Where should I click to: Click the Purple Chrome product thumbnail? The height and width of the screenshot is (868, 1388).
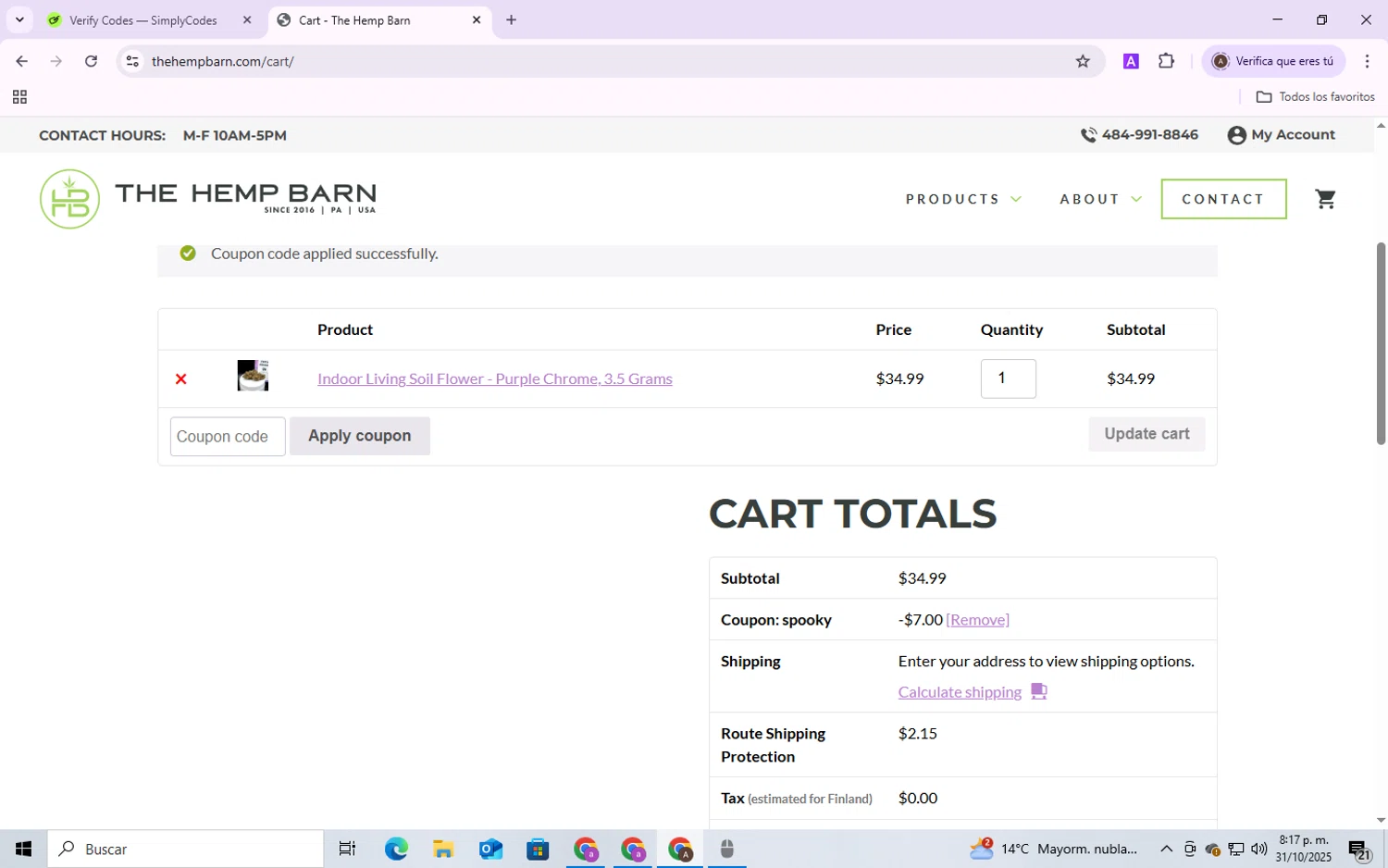click(x=253, y=376)
